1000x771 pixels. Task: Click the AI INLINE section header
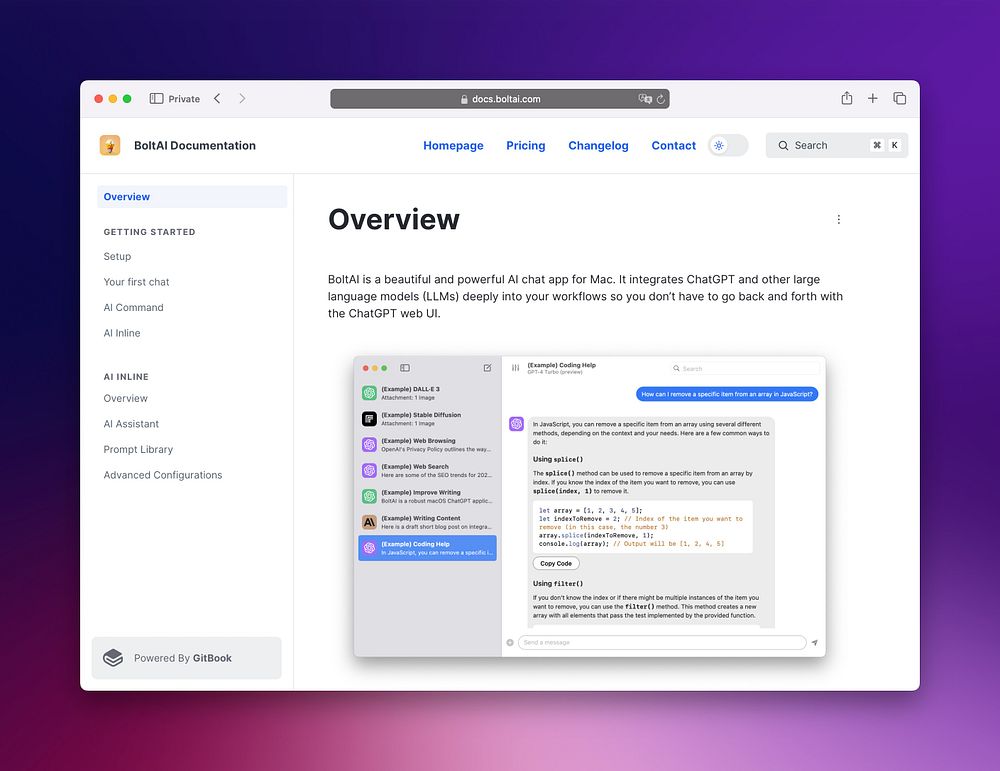(x=126, y=377)
